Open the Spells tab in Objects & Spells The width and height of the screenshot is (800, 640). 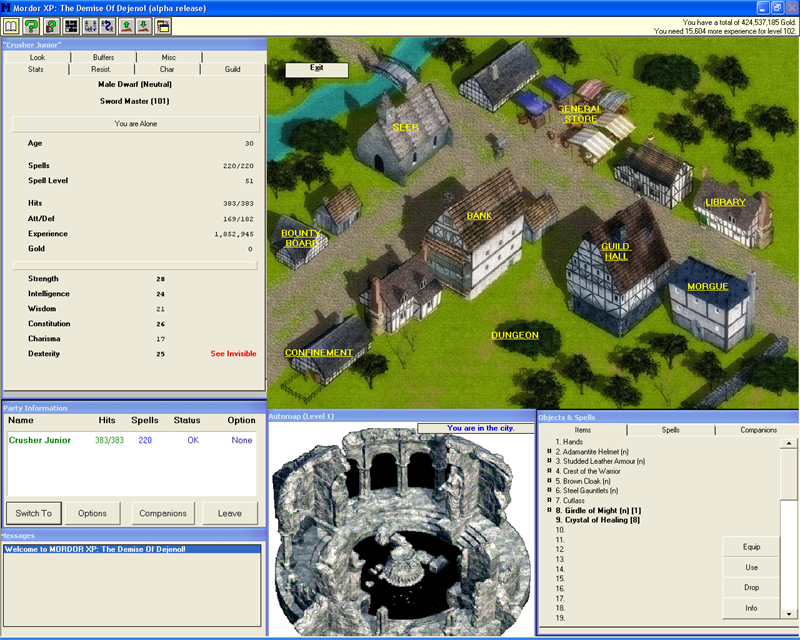click(x=671, y=430)
